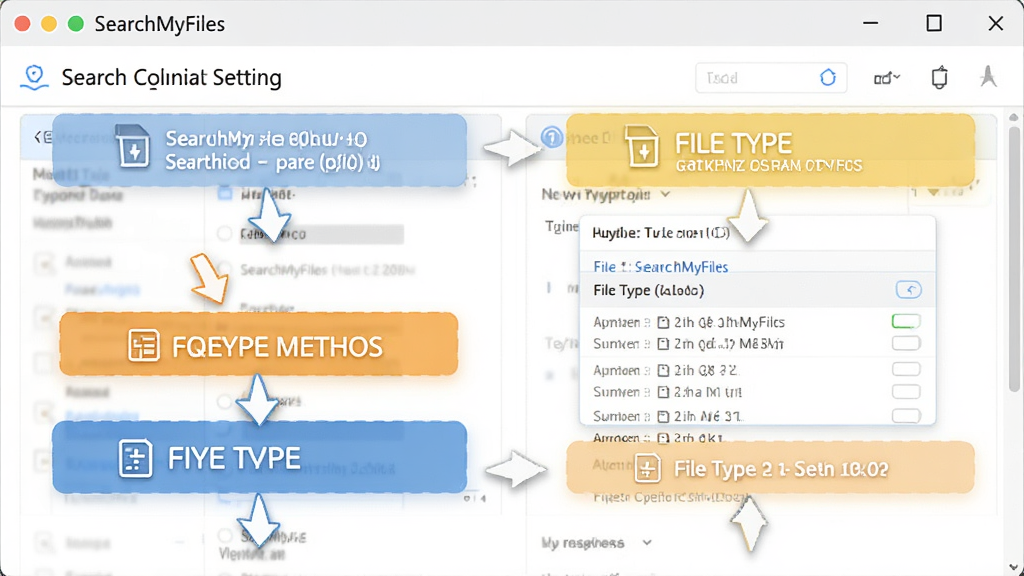Expand the 'My resgíness' dropdown chevron
1024x576 pixels.
(647, 542)
